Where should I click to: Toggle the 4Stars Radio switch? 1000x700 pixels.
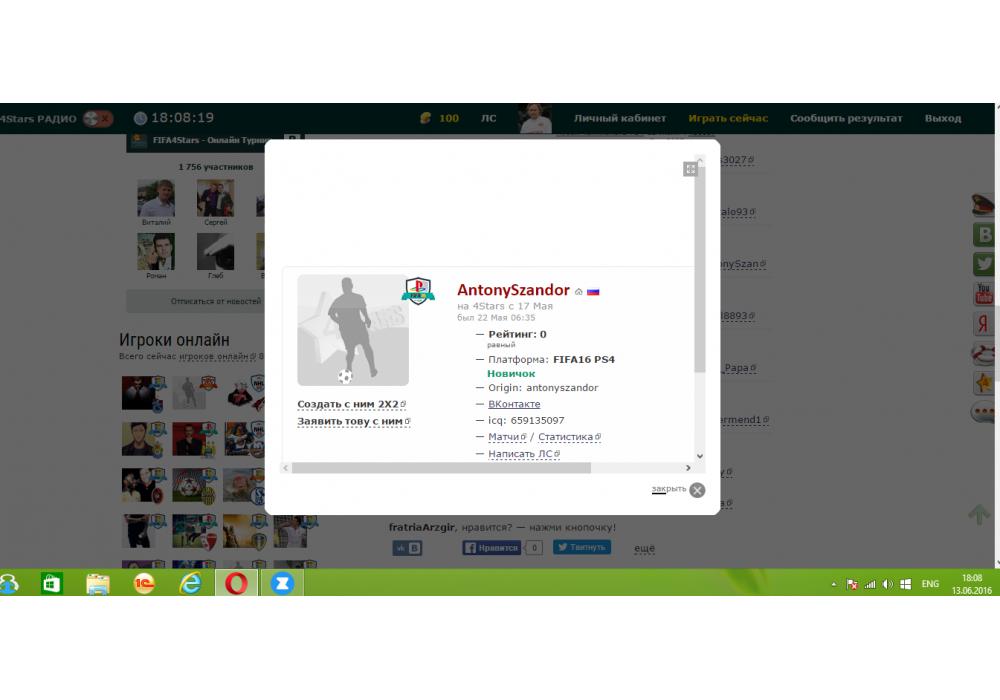(97, 119)
